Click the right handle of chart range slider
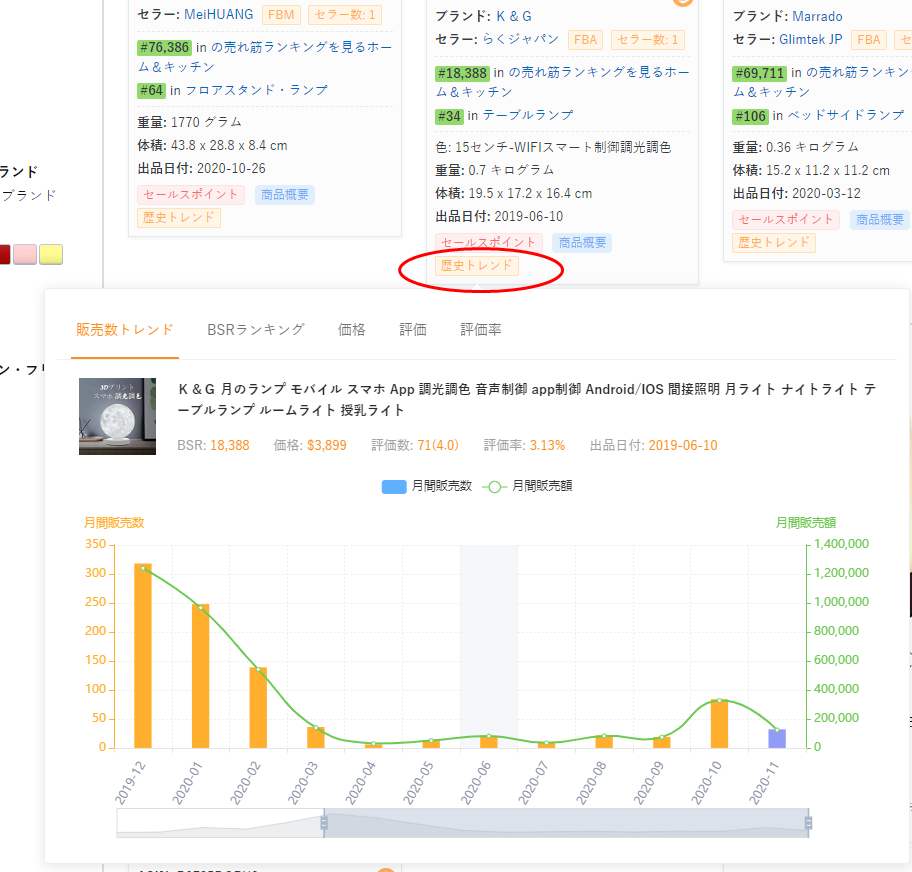 (808, 823)
